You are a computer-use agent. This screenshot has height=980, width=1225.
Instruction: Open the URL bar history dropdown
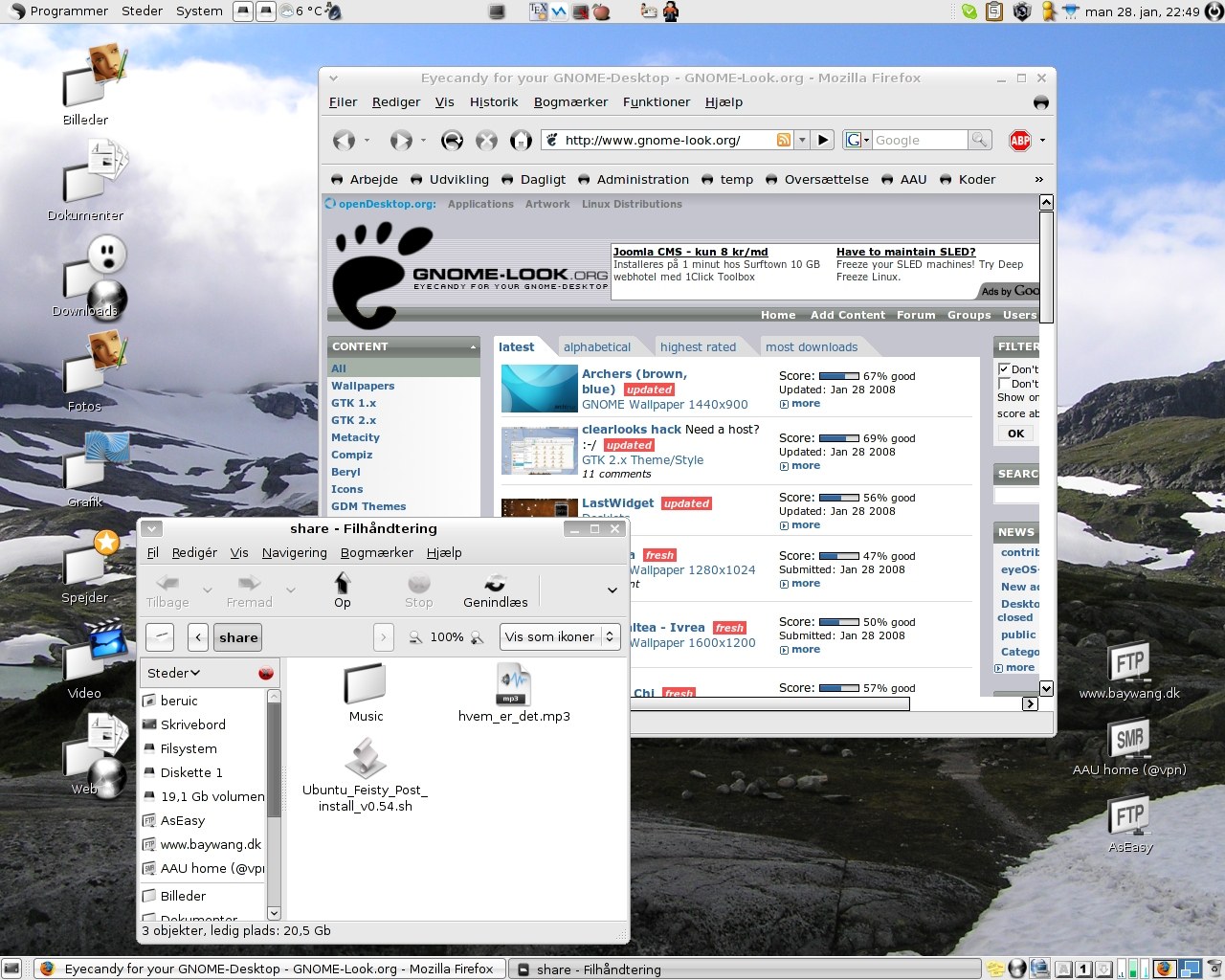click(803, 140)
